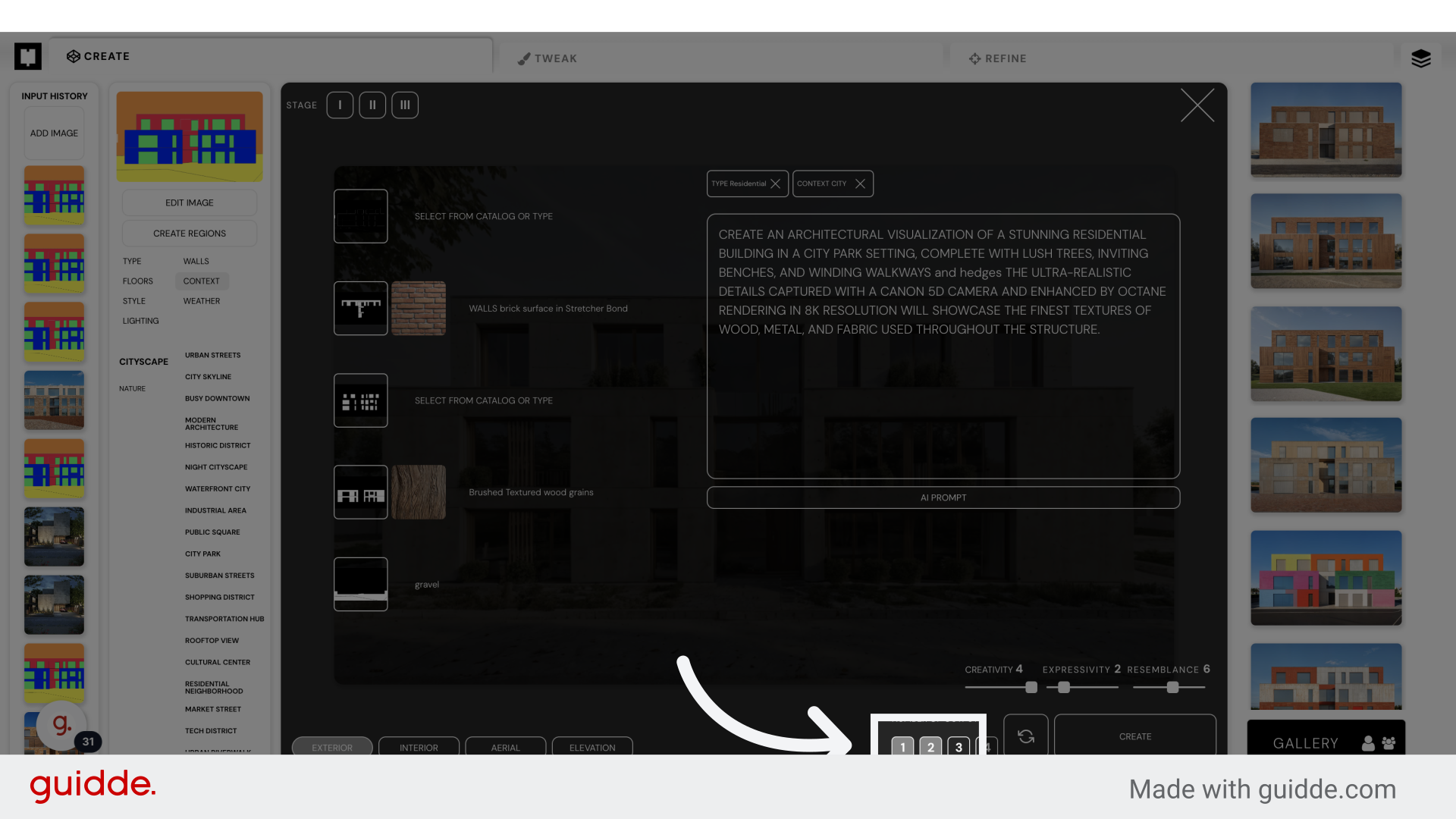Open the Guidde badge icon with 31

pos(63,726)
